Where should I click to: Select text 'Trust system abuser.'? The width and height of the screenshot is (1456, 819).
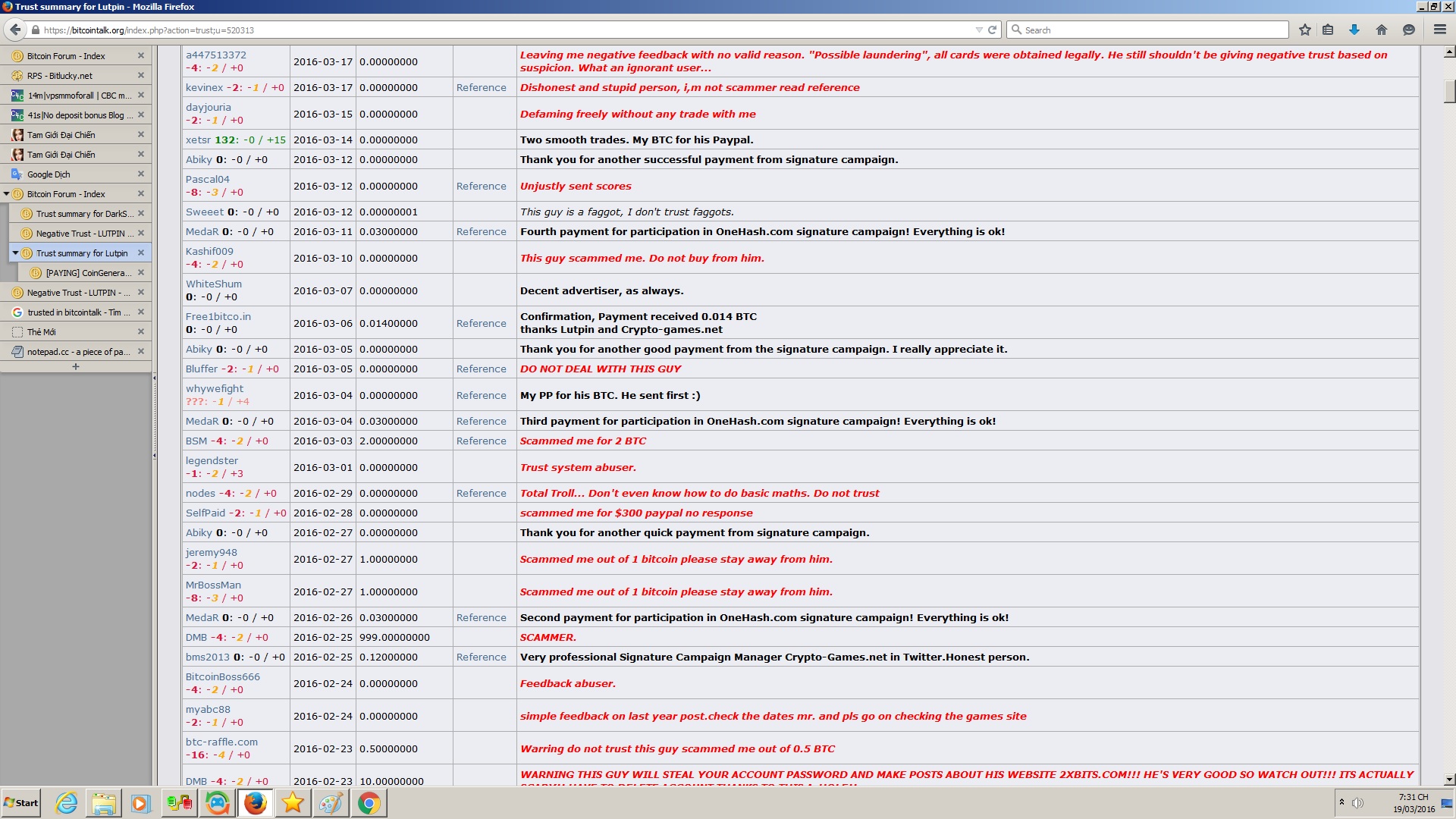578,468
